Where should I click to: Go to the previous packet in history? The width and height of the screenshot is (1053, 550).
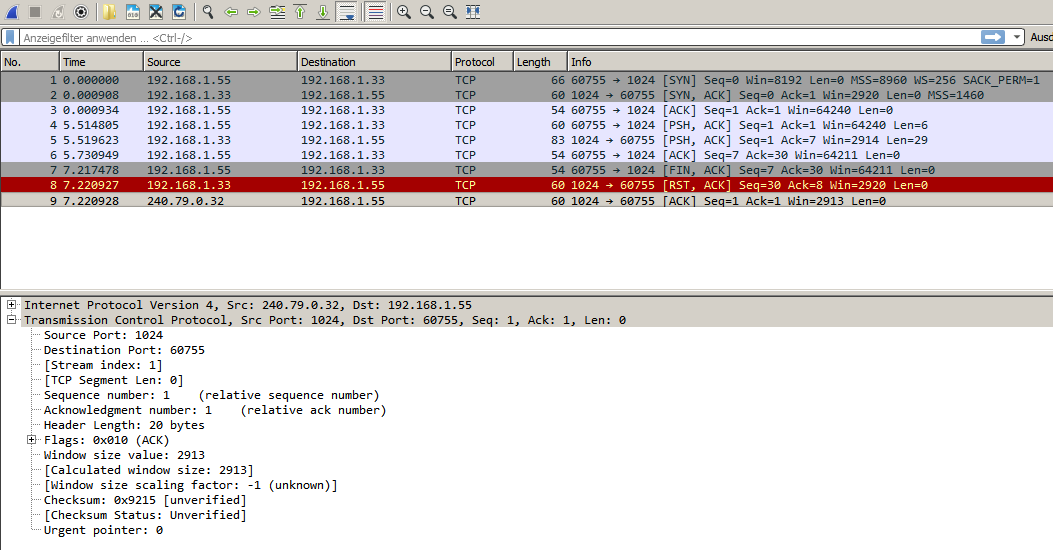pyautogui.click(x=231, y=12)
